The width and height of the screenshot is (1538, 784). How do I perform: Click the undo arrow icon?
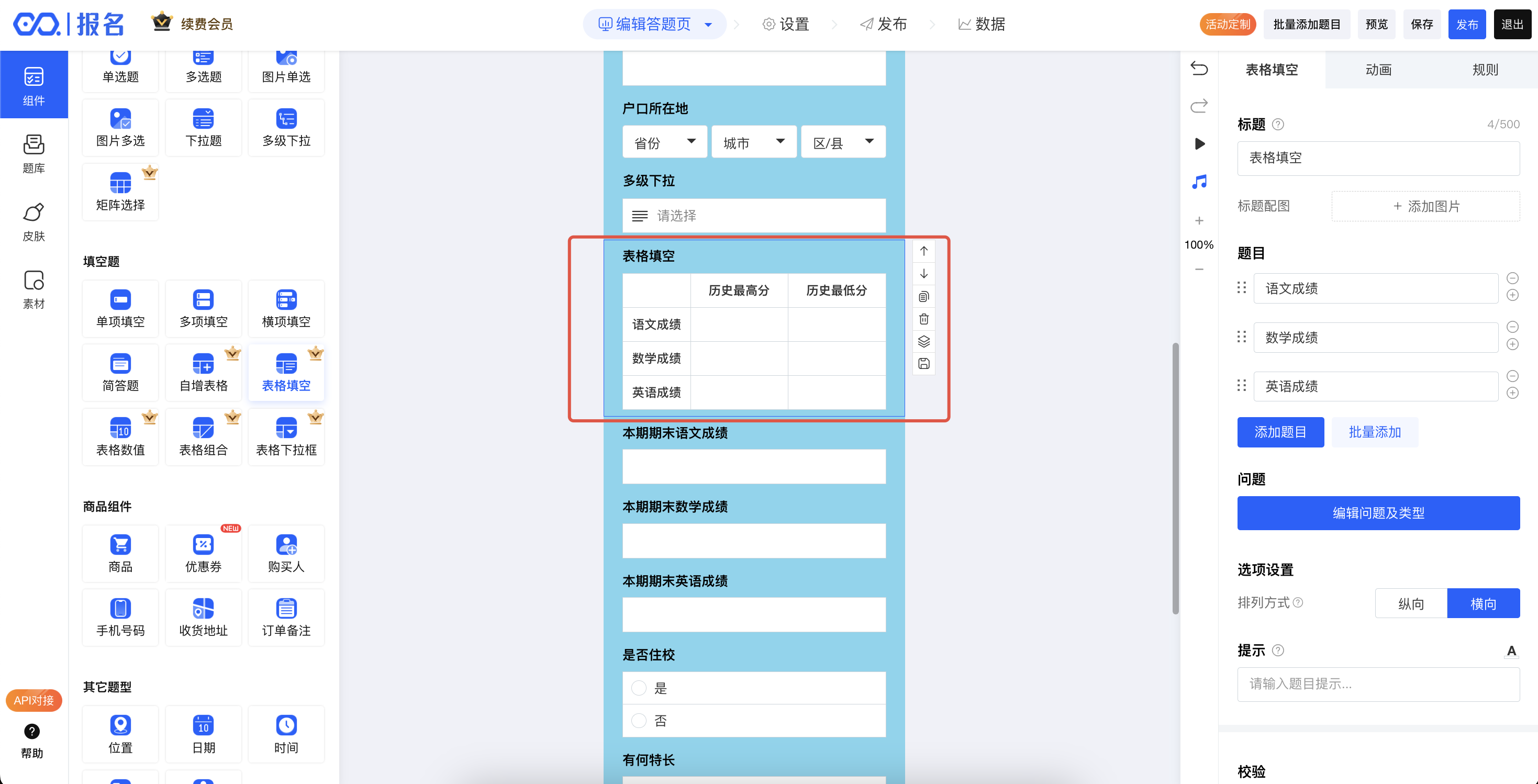tap(1199, 68)
